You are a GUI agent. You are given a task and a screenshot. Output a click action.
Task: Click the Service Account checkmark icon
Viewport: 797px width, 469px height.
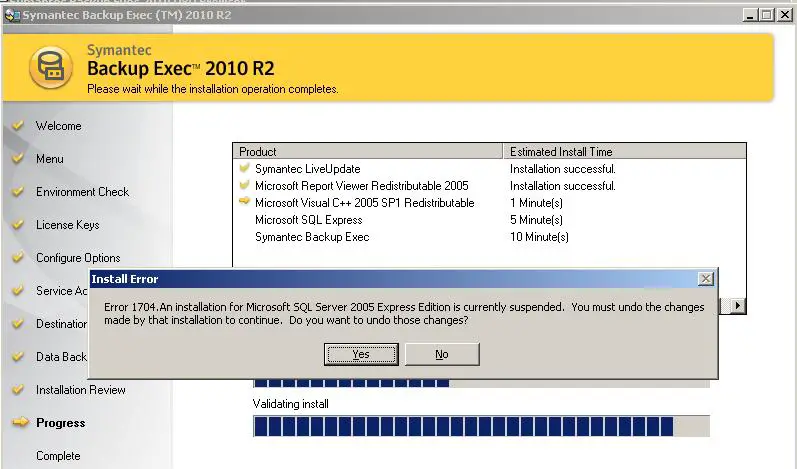tap(18, 290)
